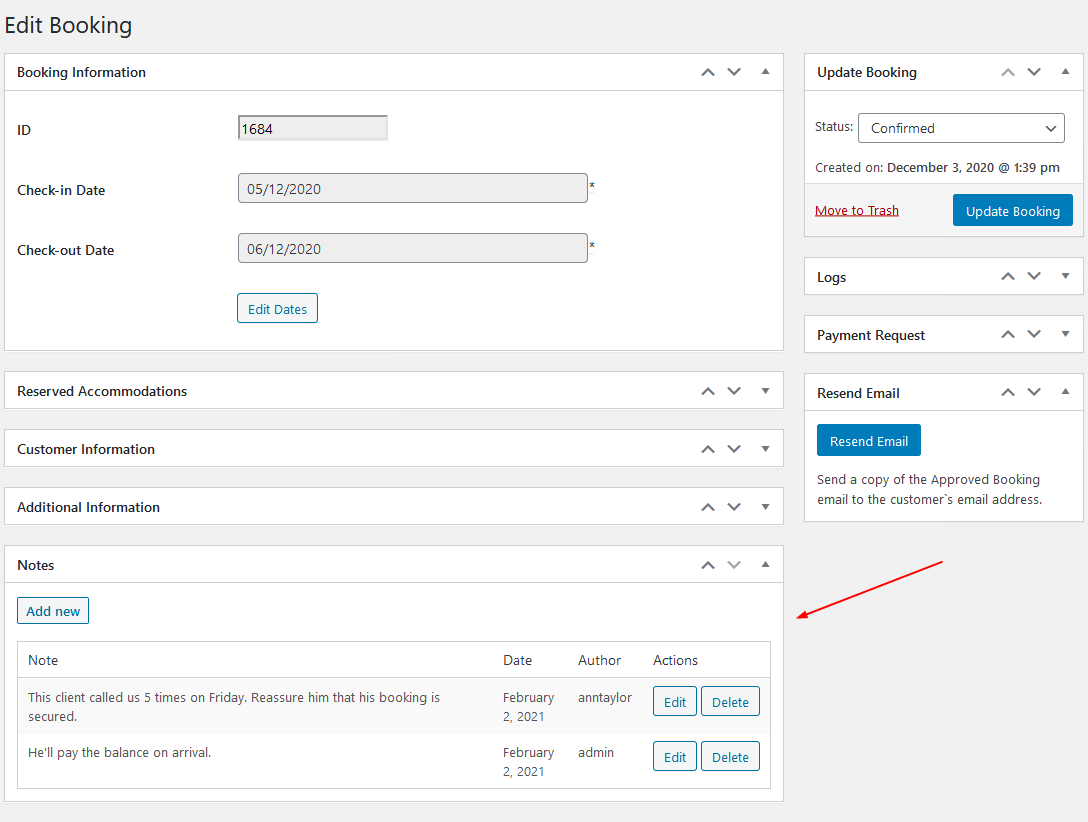
Task: Move the Payment Request panel down
Action: 1034,334
